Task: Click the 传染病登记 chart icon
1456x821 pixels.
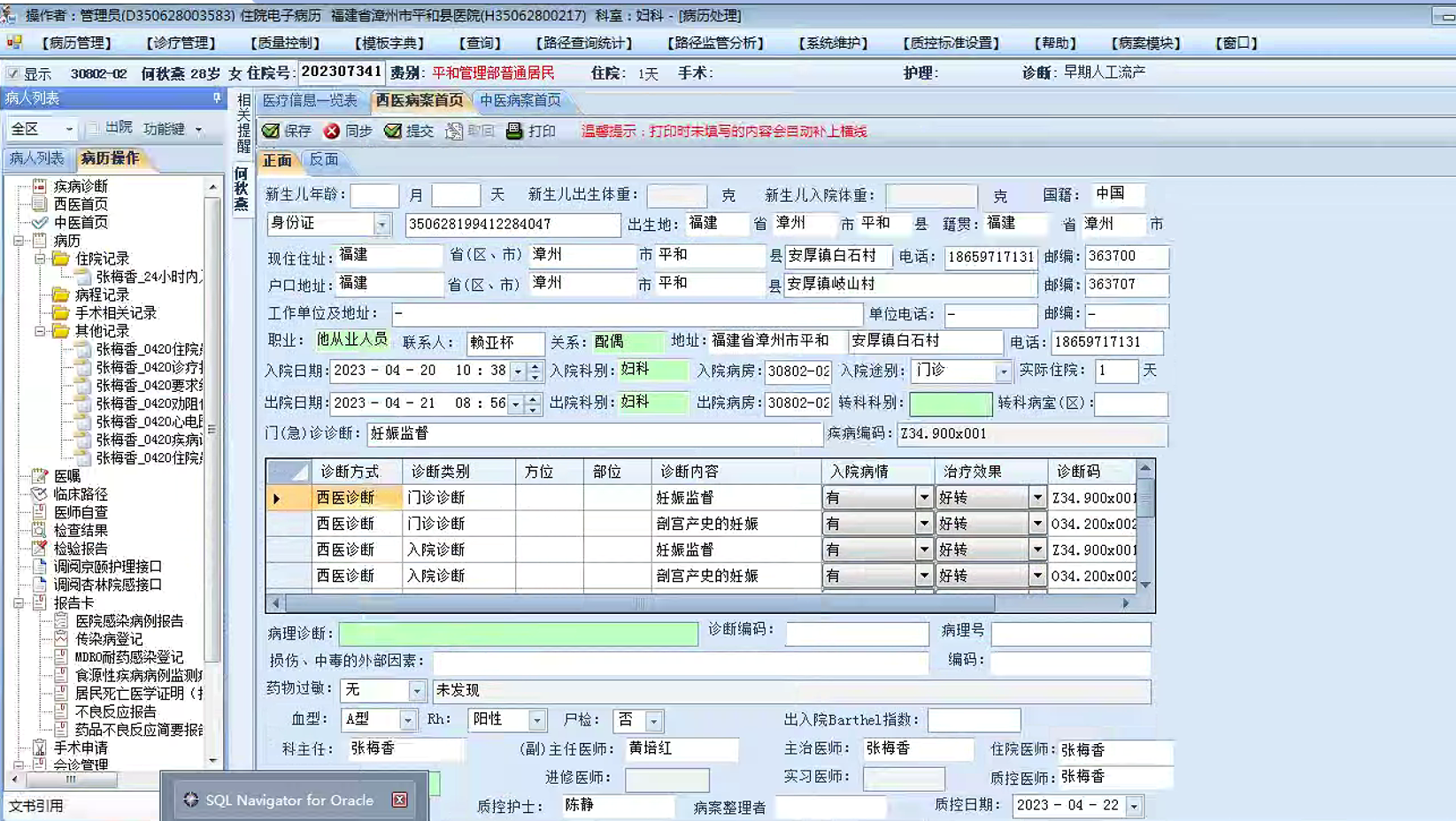Action: (x=61, y=639)
